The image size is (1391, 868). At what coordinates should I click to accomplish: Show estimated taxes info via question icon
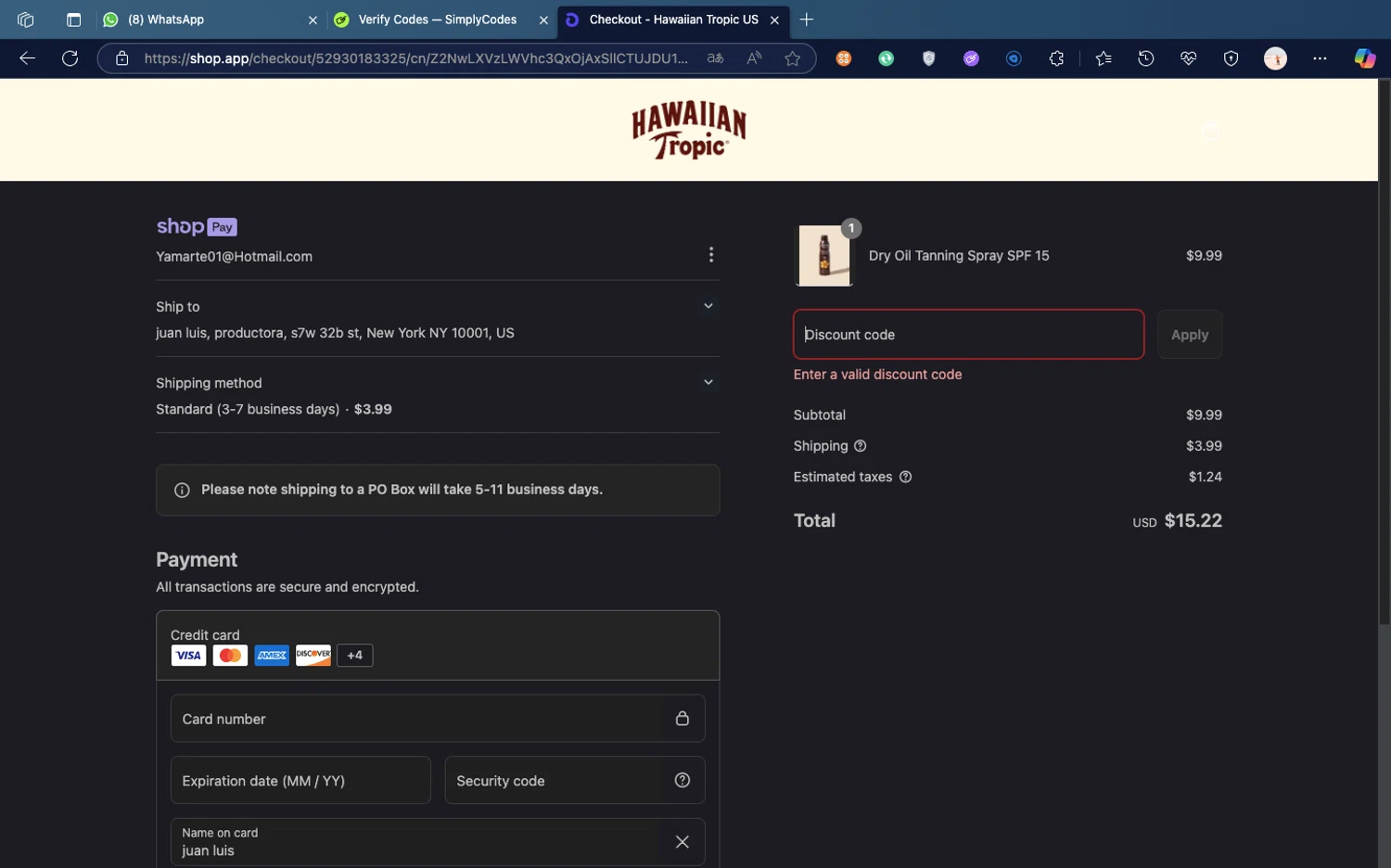(x=905, y=477)
